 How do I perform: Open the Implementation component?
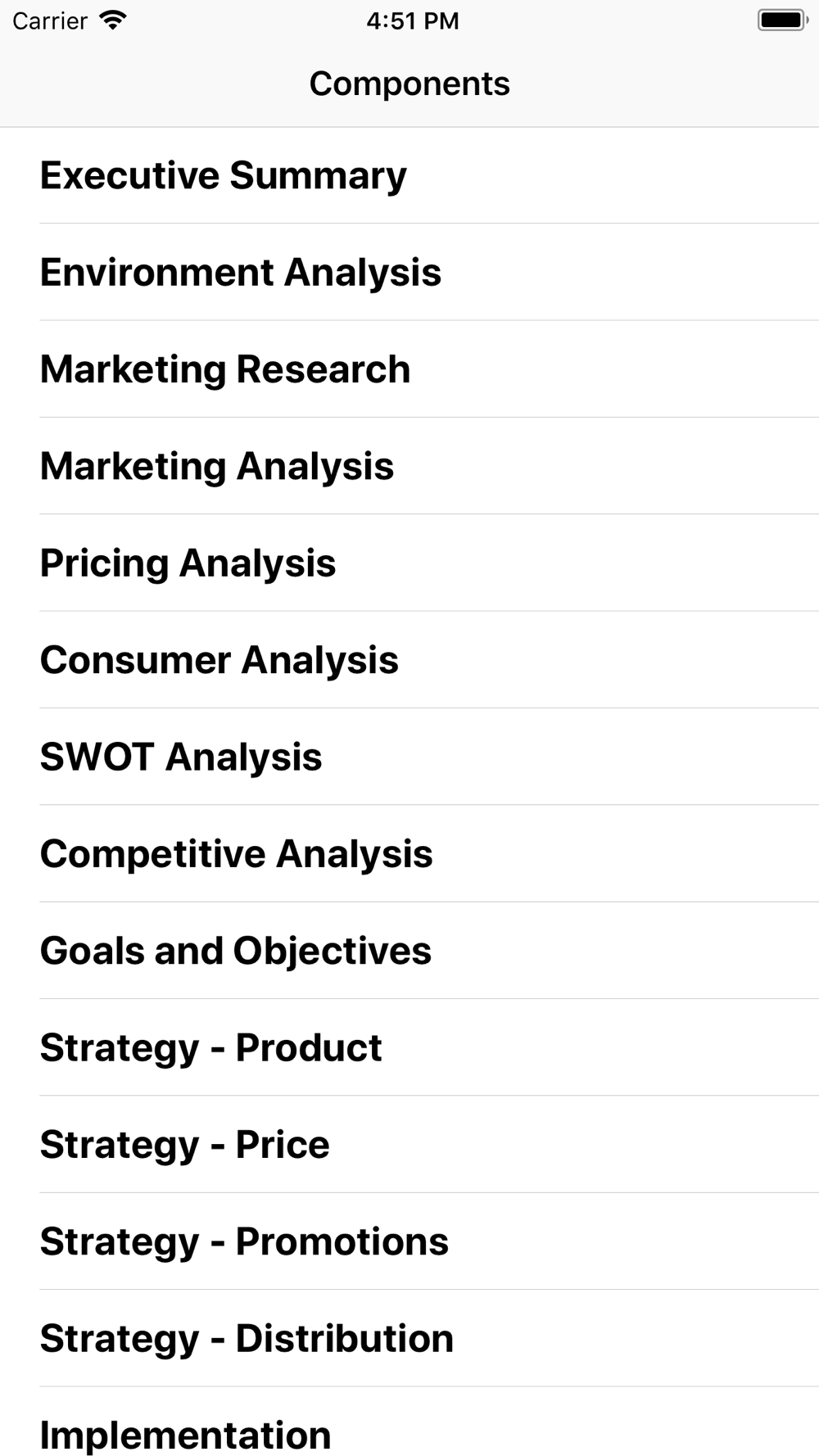coord(409,1422)
